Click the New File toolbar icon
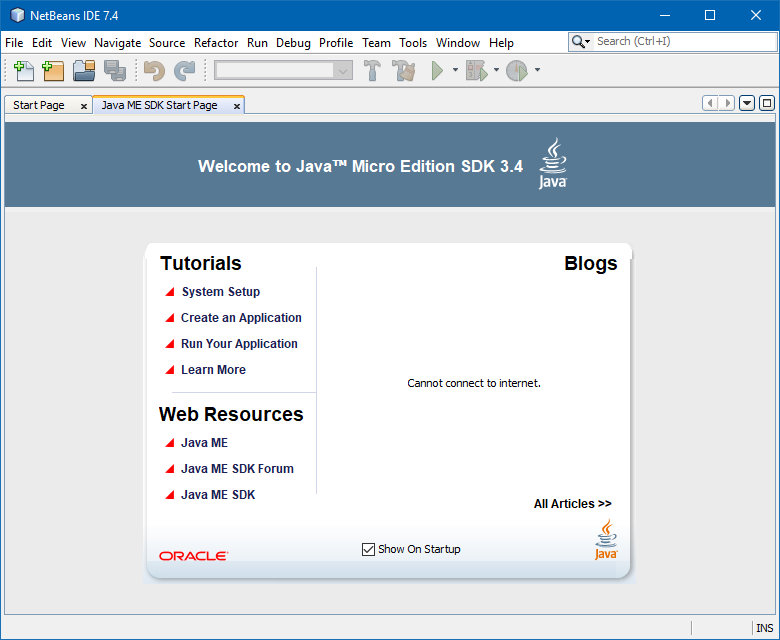 (23, 71)
